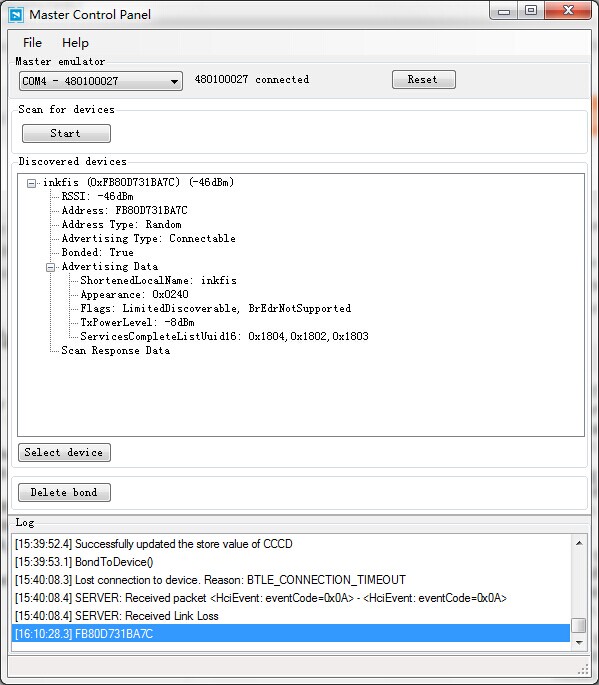Open the File menu
The width and height of the screenshot is (599, 685).
coord(32,43)
